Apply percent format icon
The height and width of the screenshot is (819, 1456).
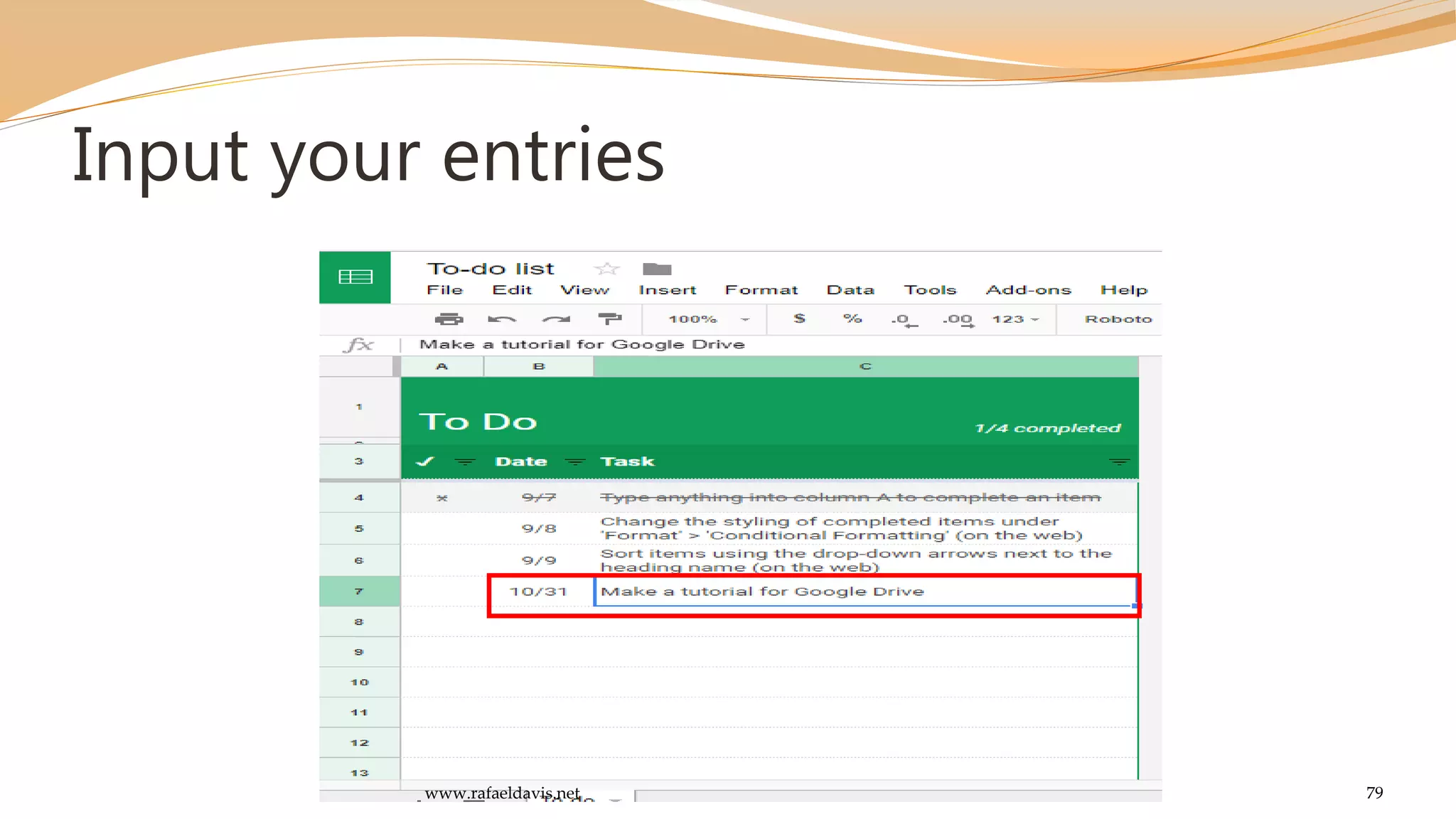(x=852, y=319)
